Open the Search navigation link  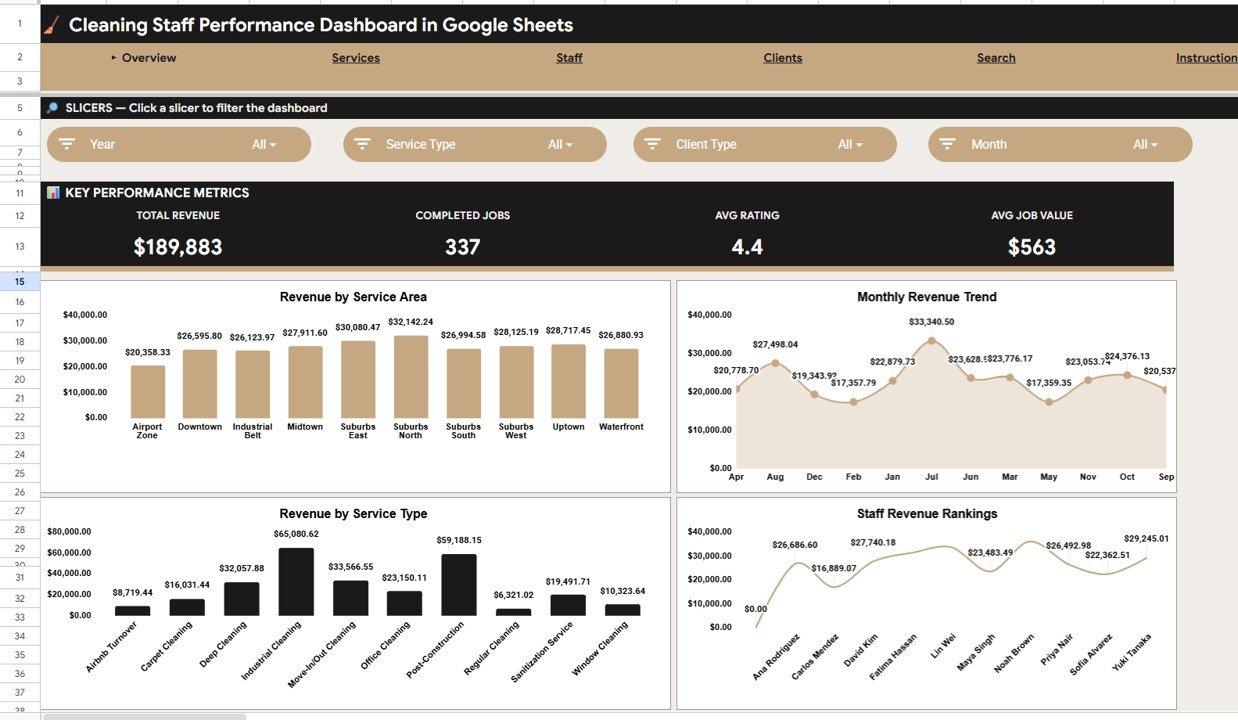(x=996, y=58)
